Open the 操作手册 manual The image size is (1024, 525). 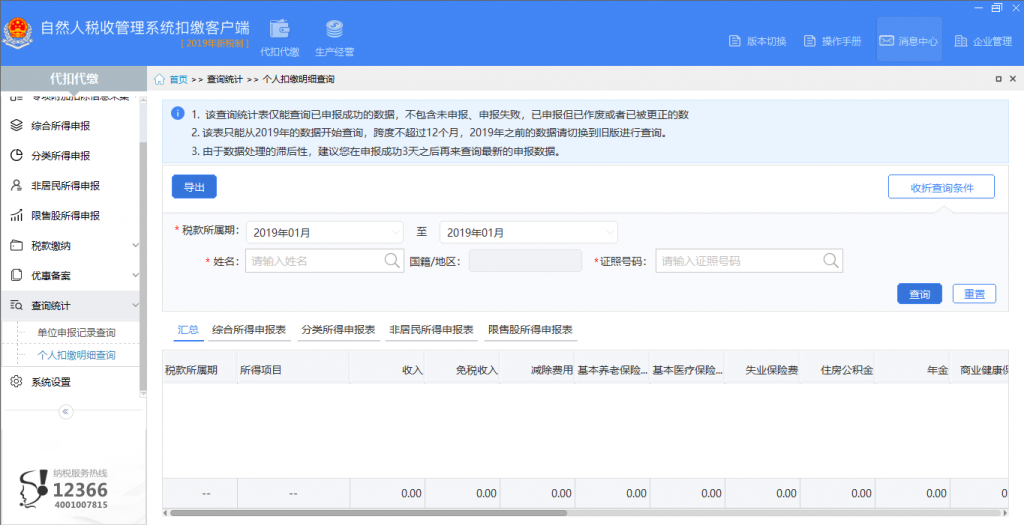tap(833, 41)
